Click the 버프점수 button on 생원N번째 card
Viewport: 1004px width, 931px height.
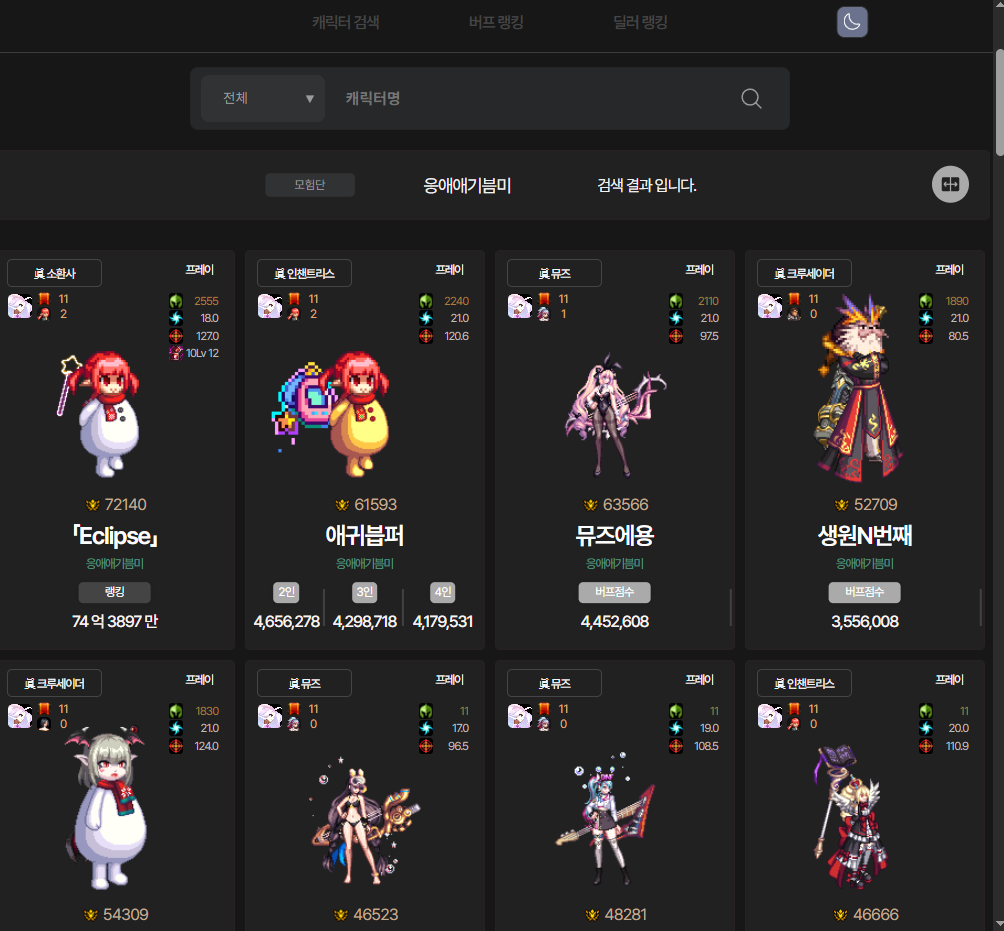864,592
